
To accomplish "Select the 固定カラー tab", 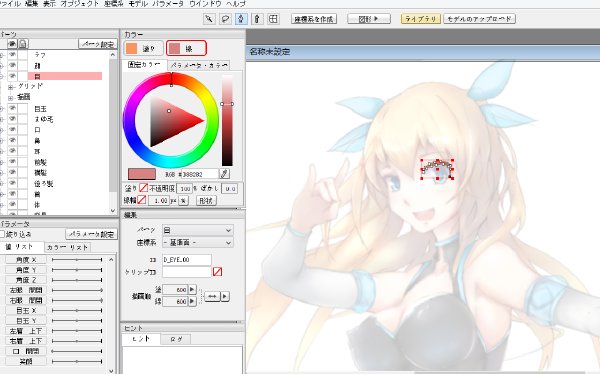I will 144,65.
